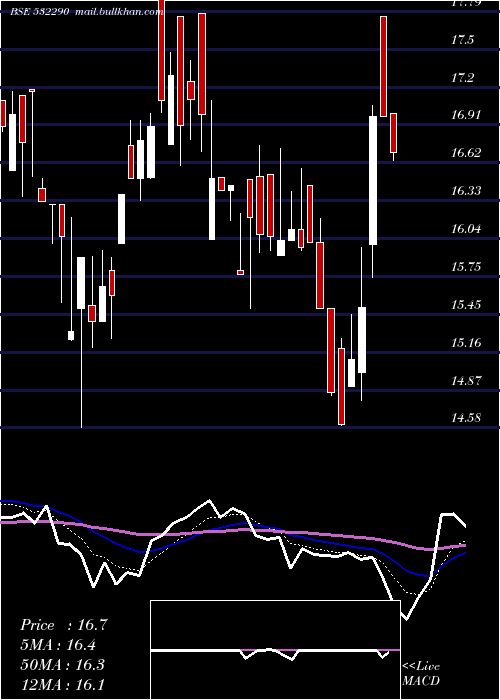Click the Price : 16.7 readout
The image size is (500, 700).
64,625
